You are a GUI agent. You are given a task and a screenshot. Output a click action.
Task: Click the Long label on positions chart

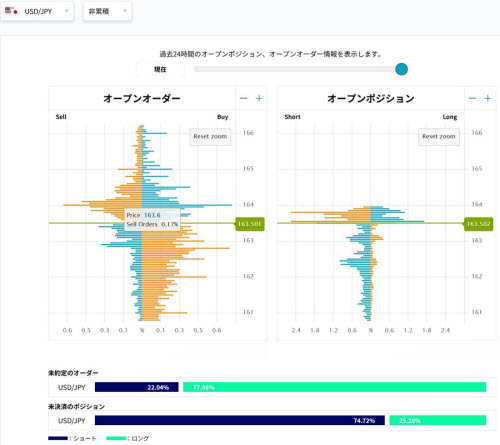point(450,117)
